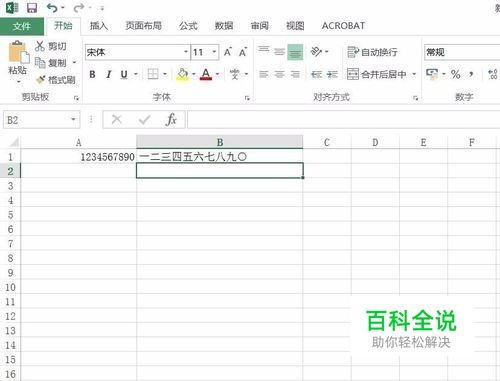Open the ACROBAT tab
500x381 pixels.
pyautogui.click(x=343, y=26)
